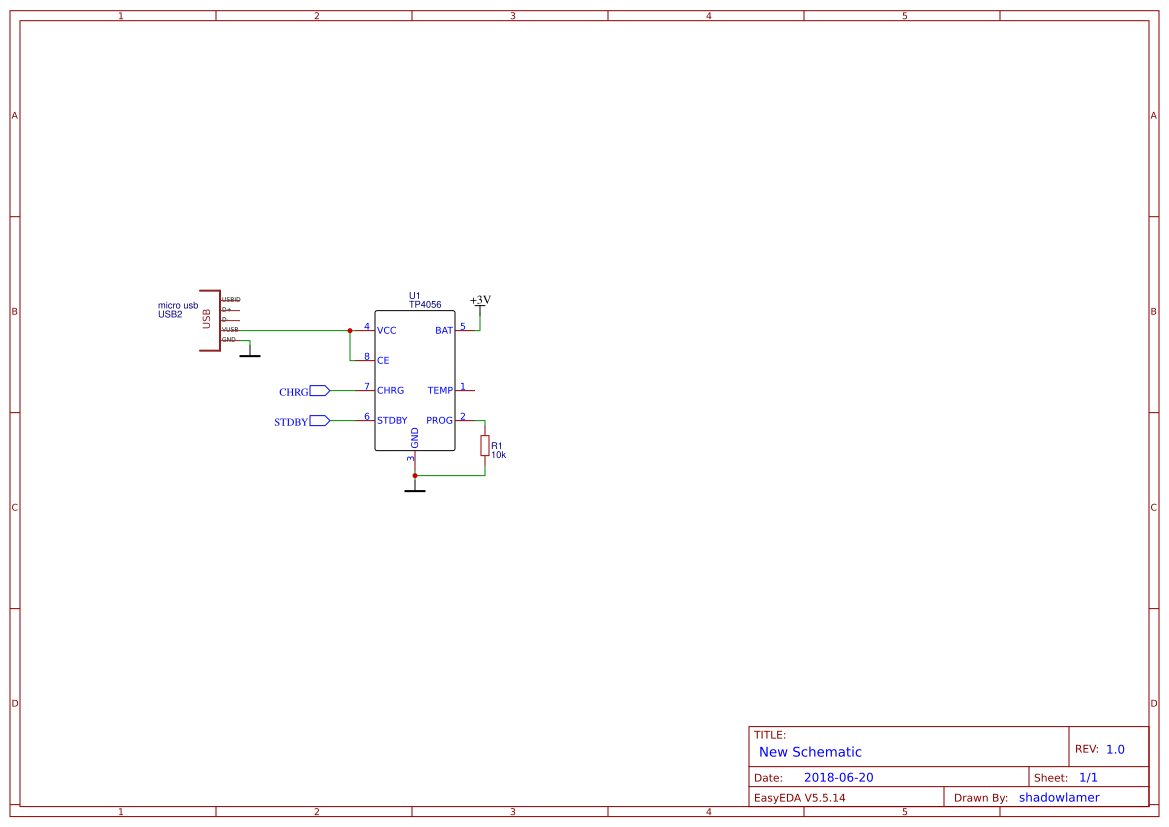
Task: Click the ground symbol under the USB connector
Action: click(250, 353)
